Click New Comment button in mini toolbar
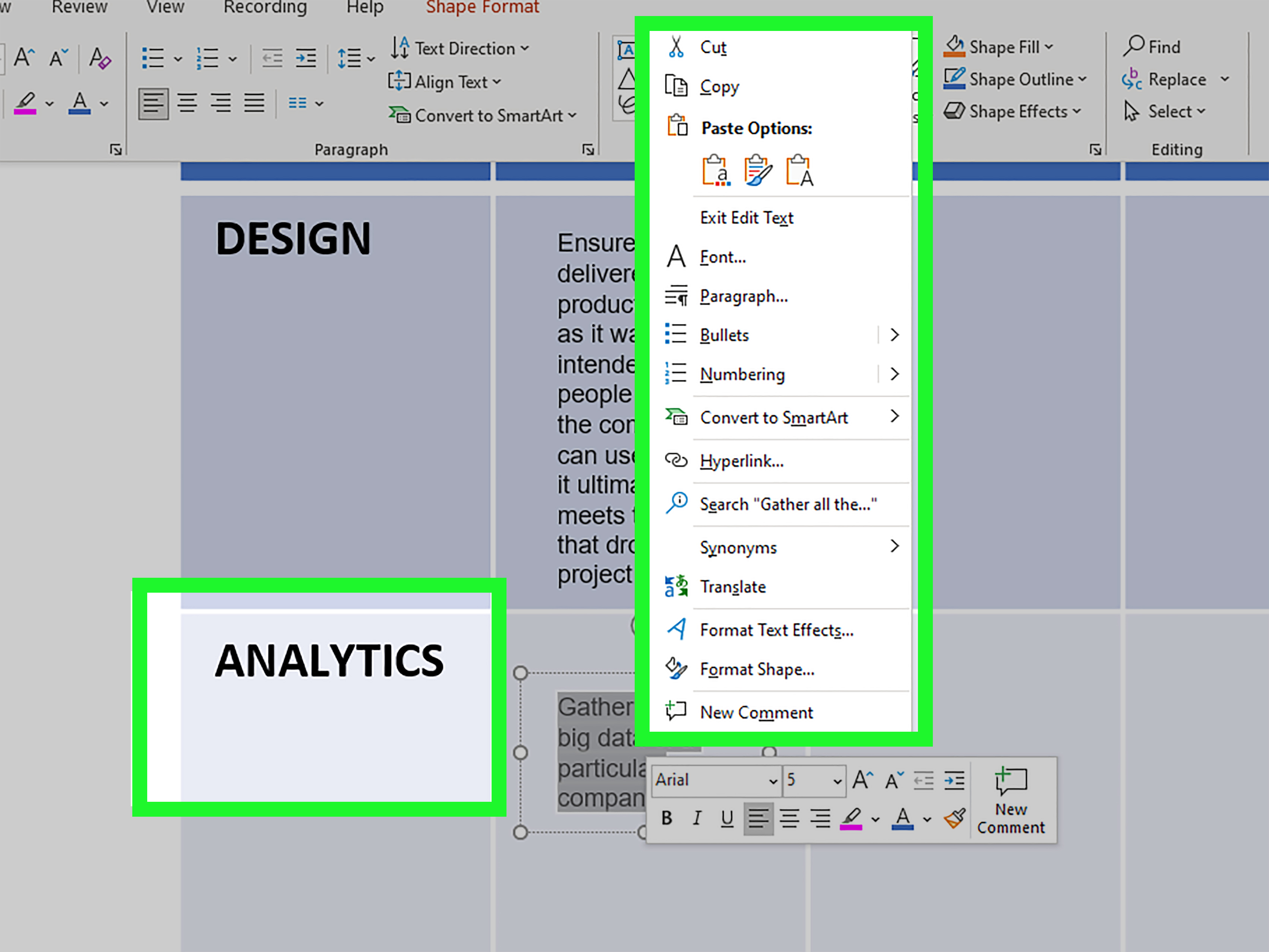This screenshot has height=952, width=1269. pyautogui.click(x=1011, y=801)
